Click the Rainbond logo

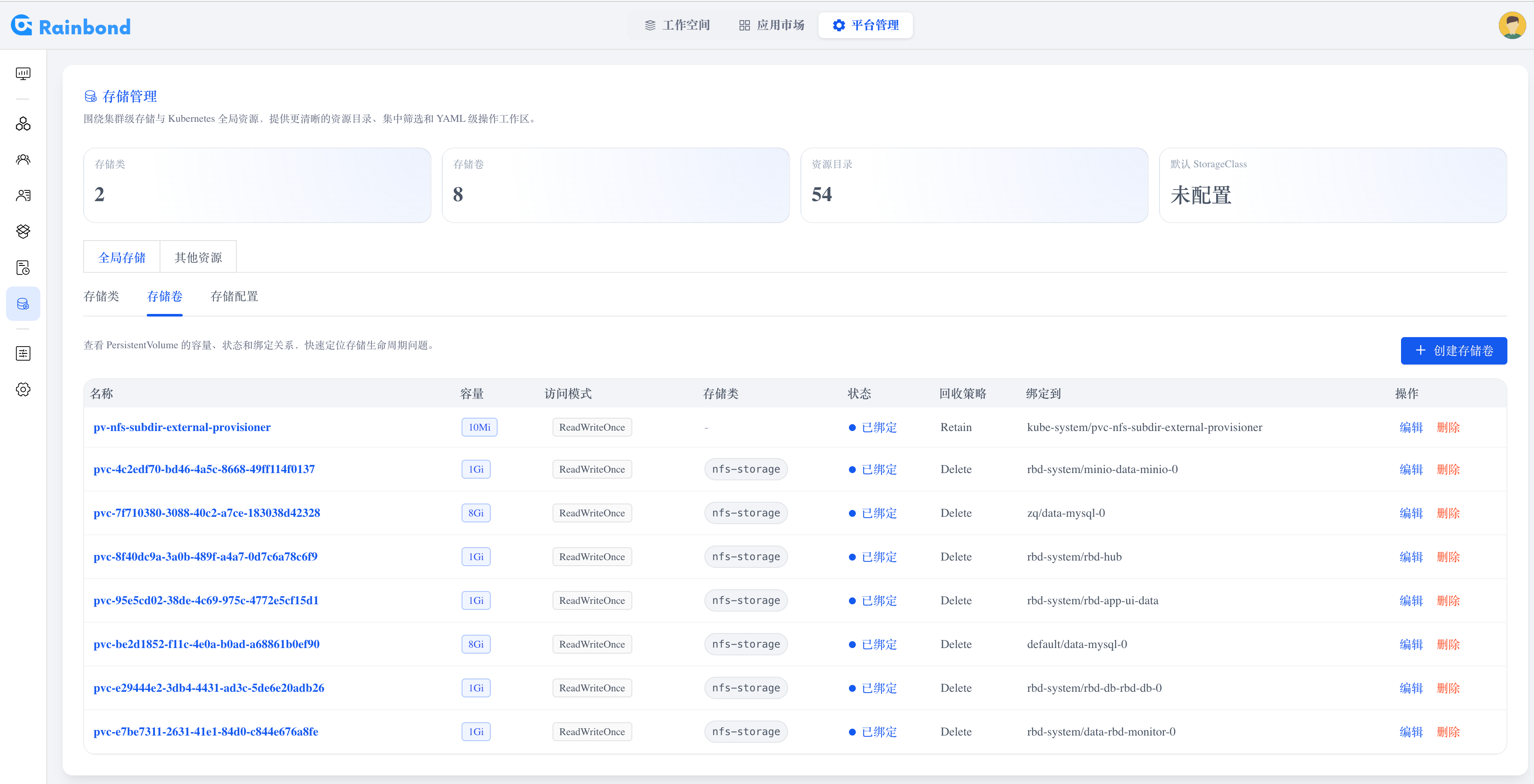pyautogui.click(x=70, y=26)
